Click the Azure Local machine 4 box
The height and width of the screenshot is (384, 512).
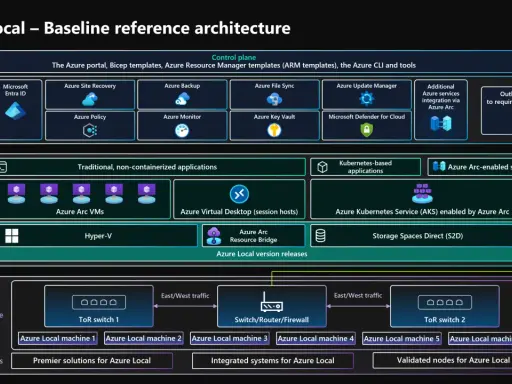coord(316,338)
